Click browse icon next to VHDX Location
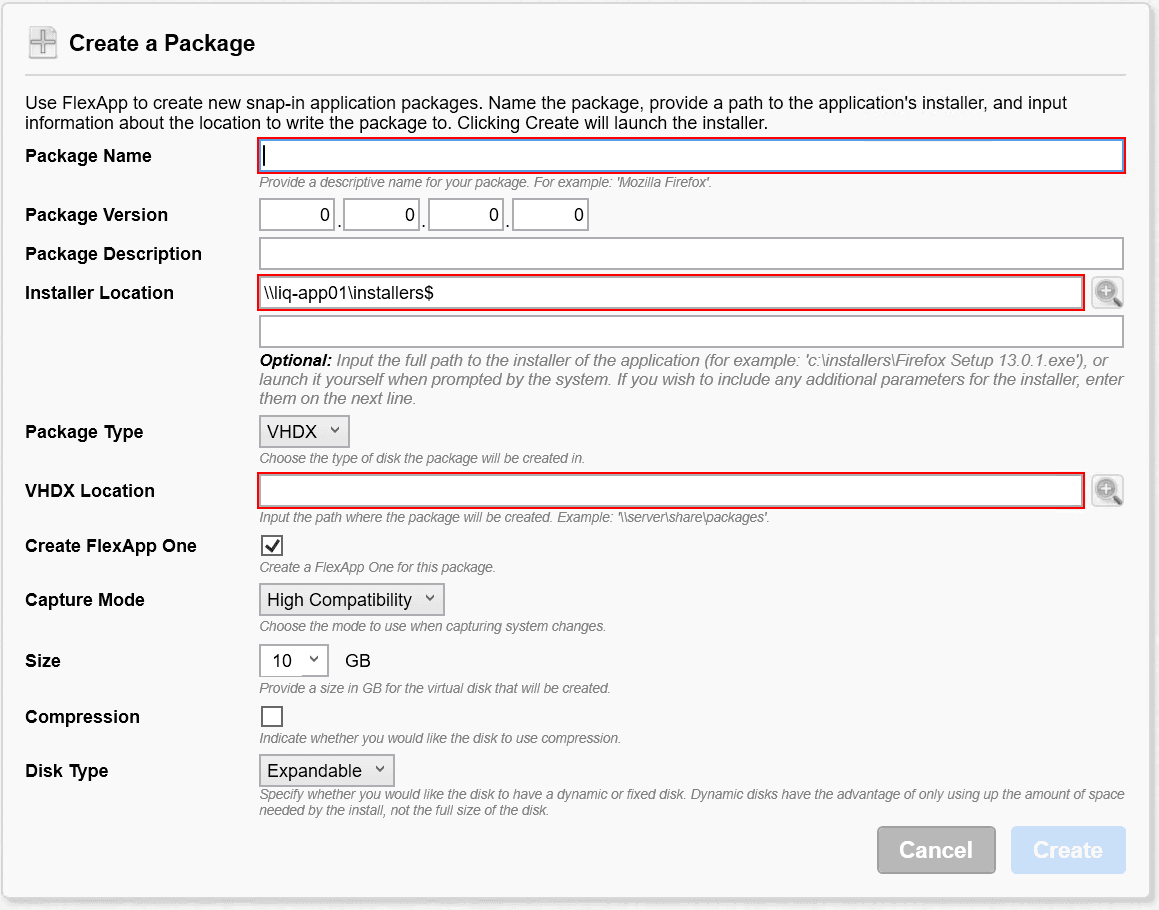This screenshot has height=910, width=1159. click(1107, 491)
